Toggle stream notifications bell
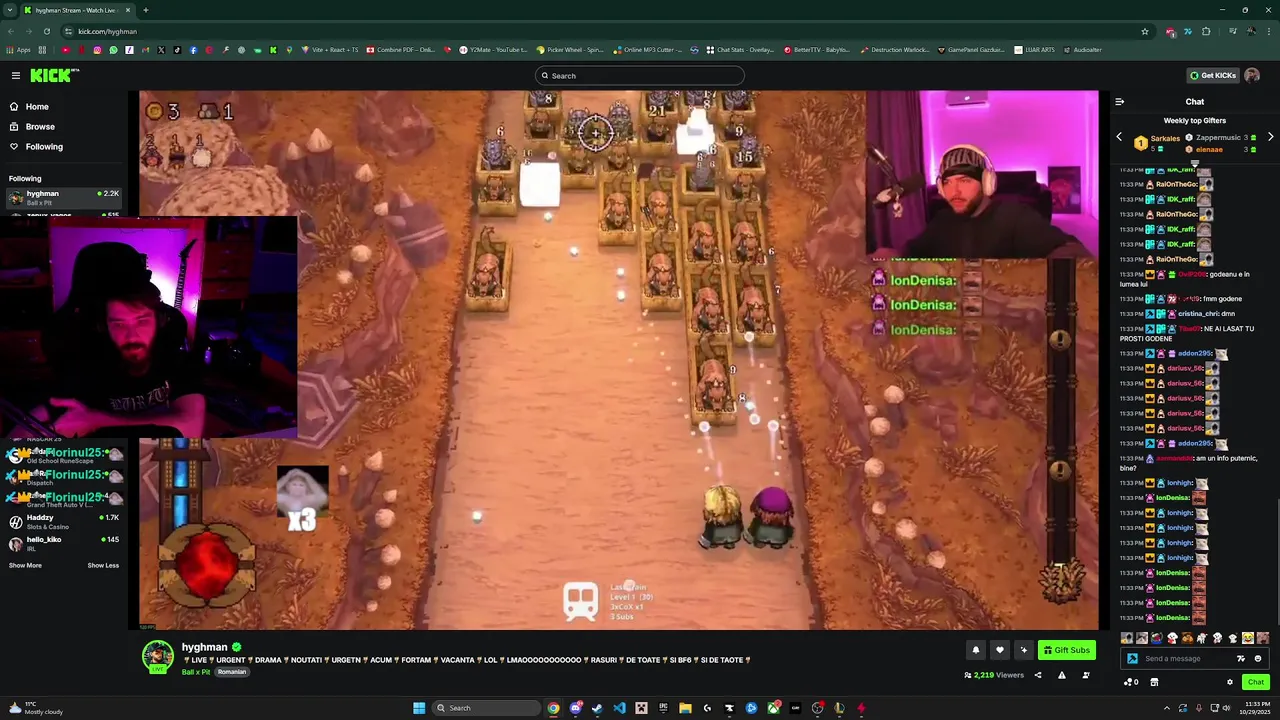 976,650
